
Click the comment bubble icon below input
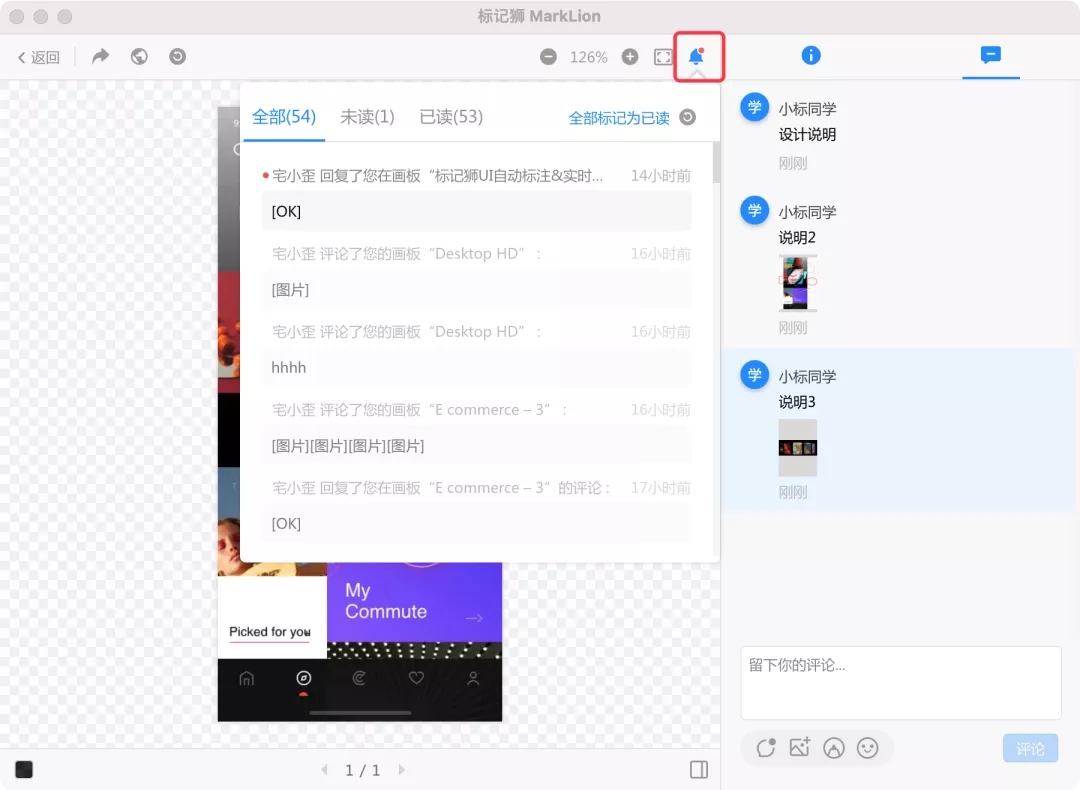click(766, 747)
